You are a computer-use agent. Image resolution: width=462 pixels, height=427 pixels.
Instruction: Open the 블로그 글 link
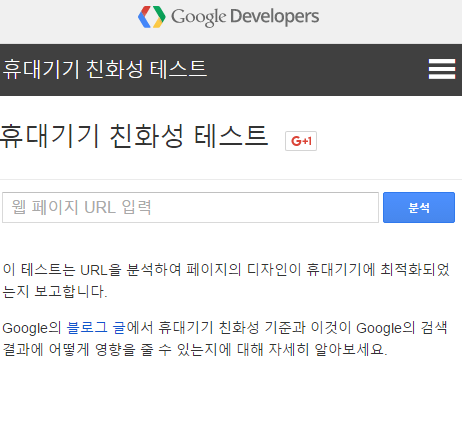point(96,328)
